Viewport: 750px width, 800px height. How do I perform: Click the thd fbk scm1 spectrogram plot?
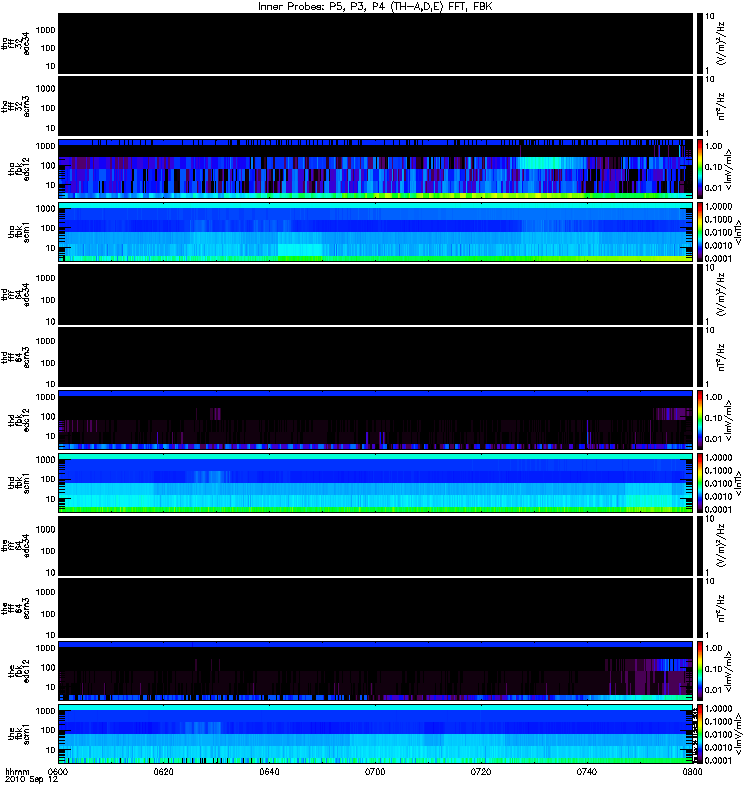click(375, 483)
